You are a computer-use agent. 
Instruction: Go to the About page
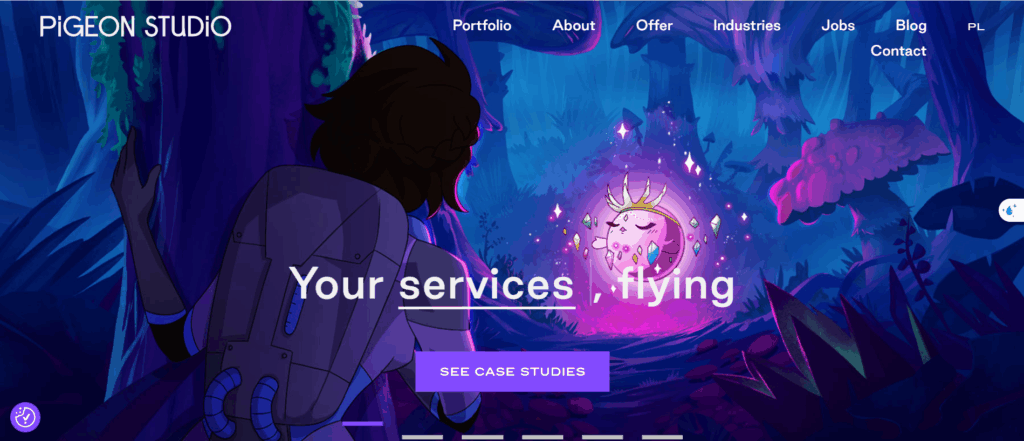pyautogui.click(x=573, y=25)
